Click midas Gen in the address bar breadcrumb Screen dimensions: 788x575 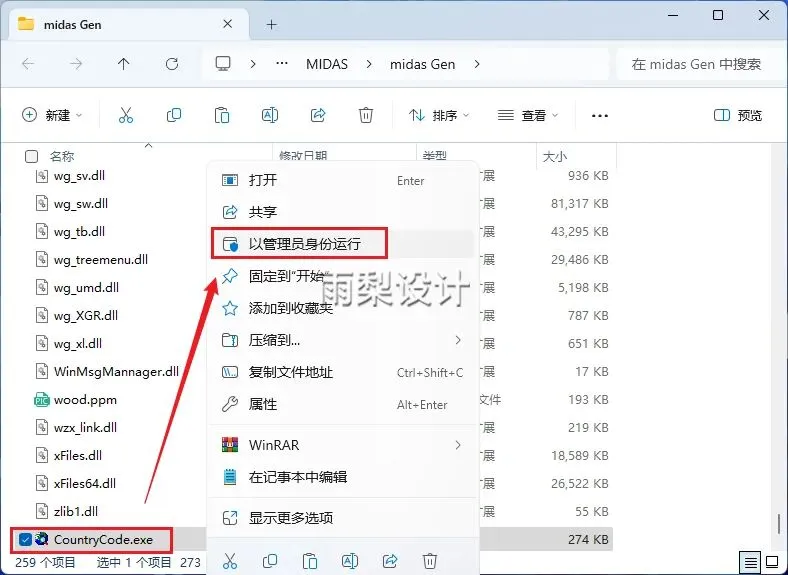(x=422, y=64)
